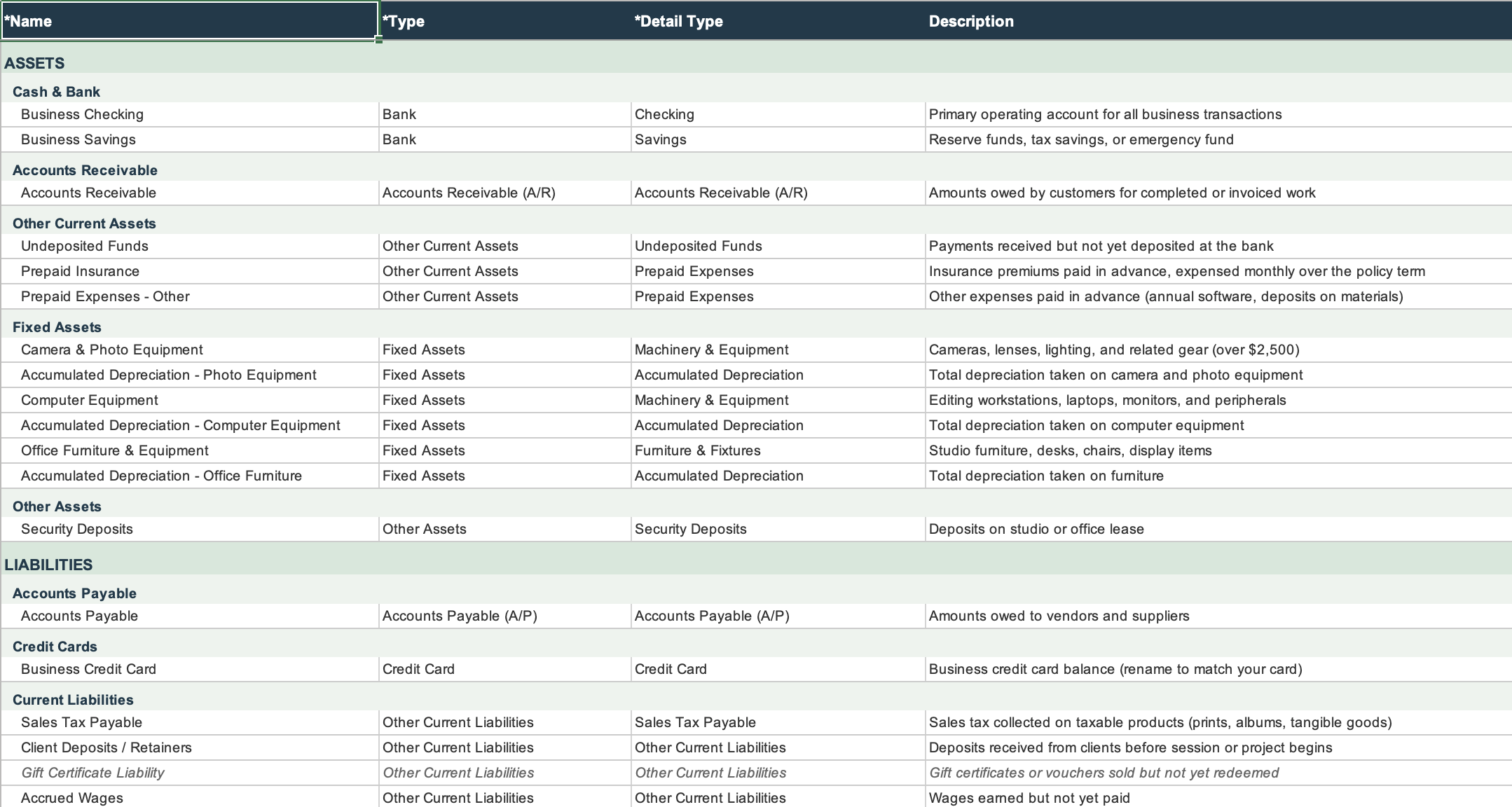Click the Other Assets subheading
This screenshot has width=1512, height=807.
coord(57,506)
